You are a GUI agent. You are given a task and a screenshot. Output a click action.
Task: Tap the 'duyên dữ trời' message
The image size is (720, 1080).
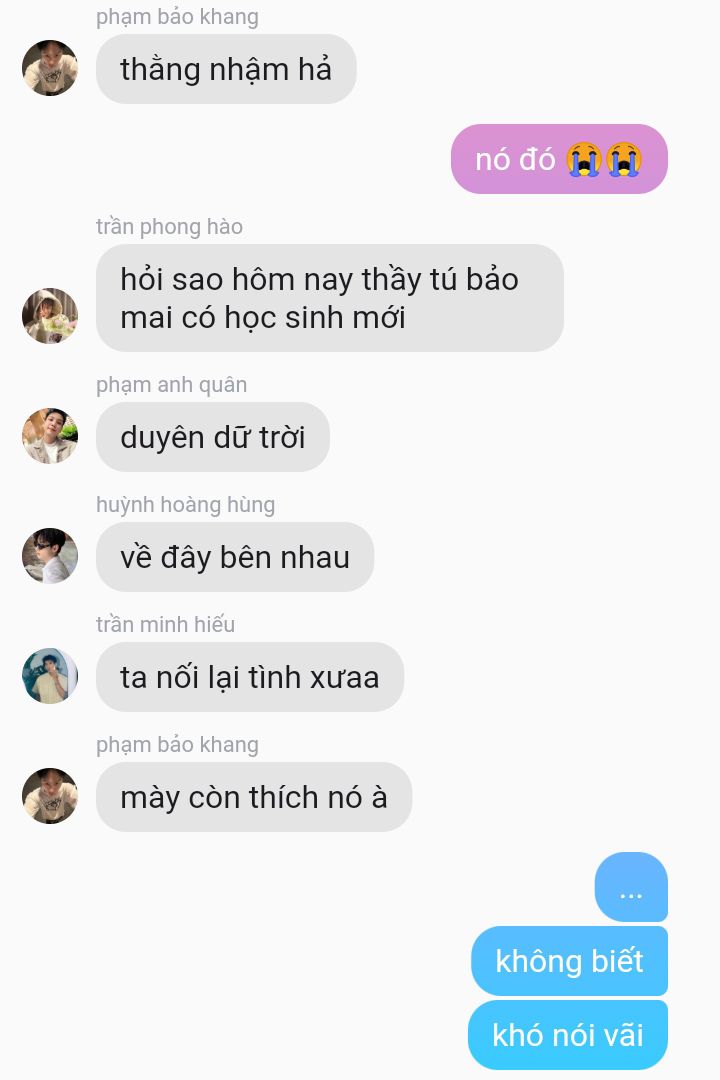[x=212, y=437]
